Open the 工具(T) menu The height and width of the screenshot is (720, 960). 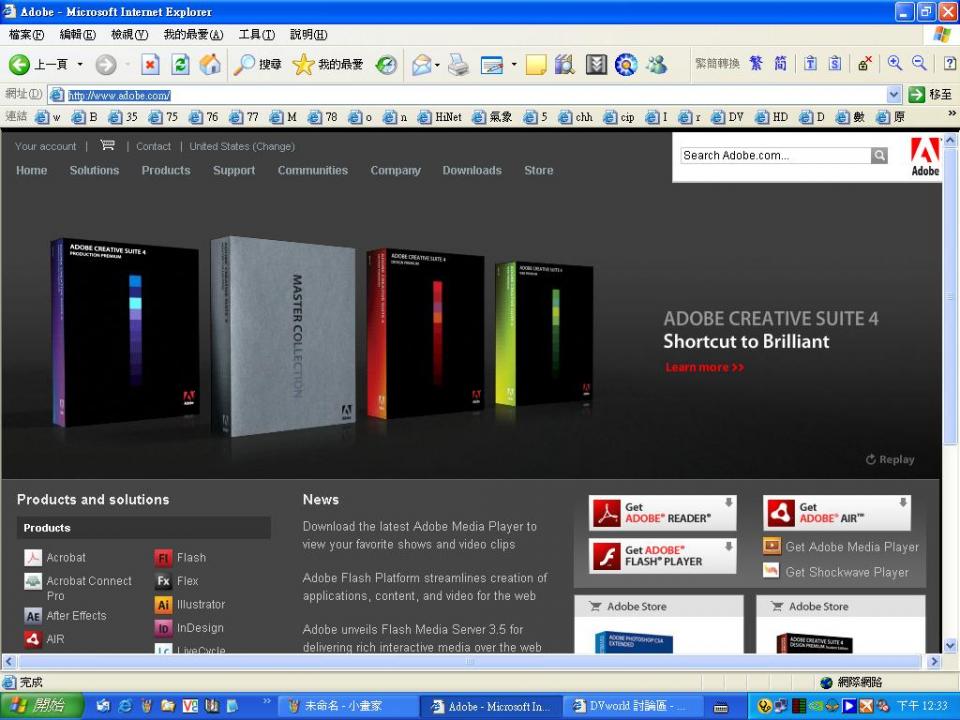point(256,35)
